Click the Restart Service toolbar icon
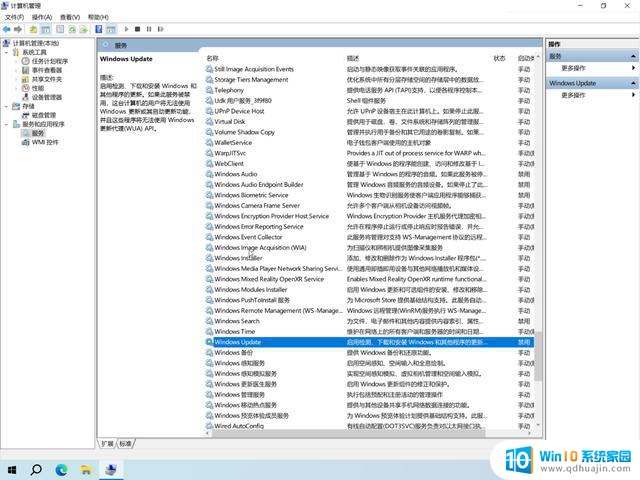640x480 pixels. pos(160,29)
